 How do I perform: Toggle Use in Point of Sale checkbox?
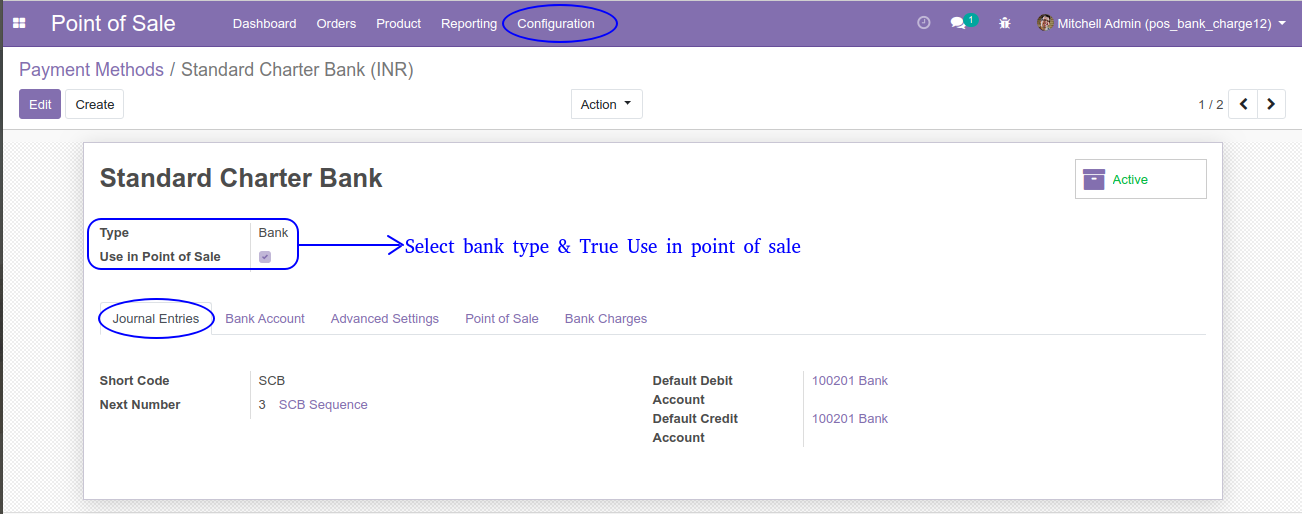265,257
